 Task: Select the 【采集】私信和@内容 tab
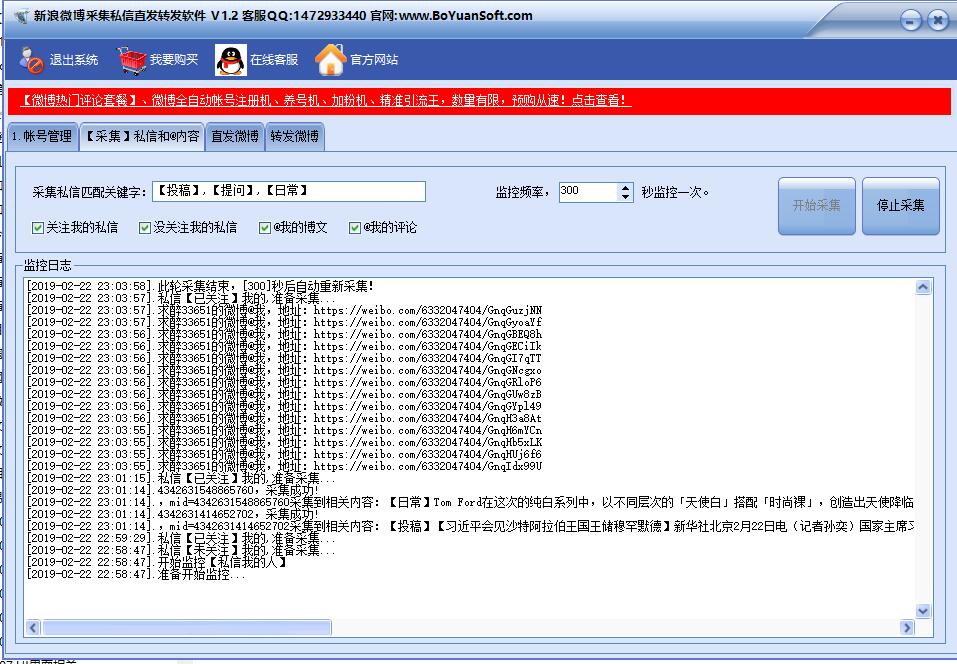point(142,136)
